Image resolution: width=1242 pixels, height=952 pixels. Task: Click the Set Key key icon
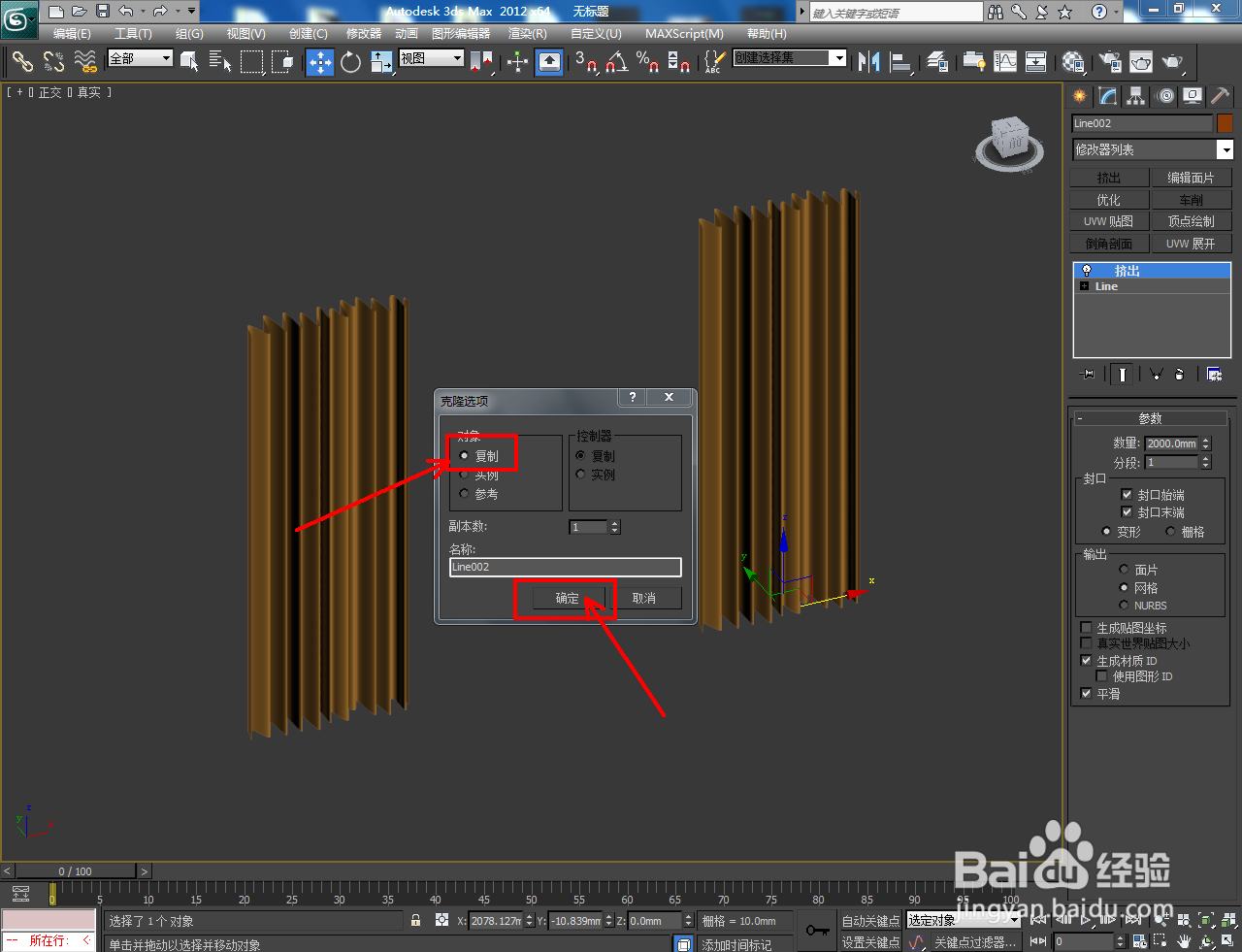pos(817,931)
